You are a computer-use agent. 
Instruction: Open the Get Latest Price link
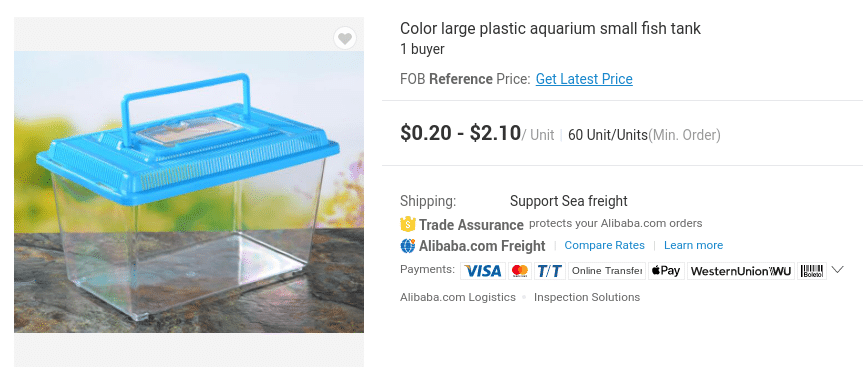click(x=584, y=79)
